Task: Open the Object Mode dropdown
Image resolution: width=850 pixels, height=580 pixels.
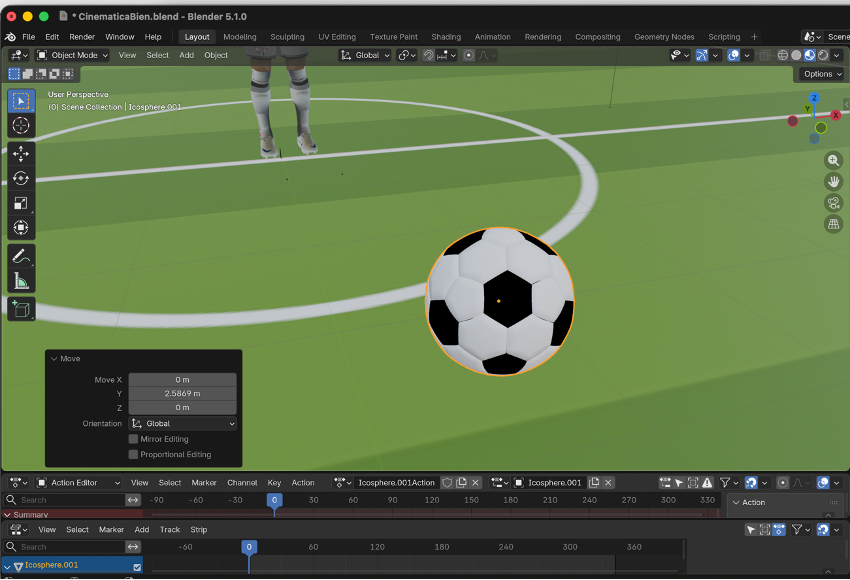Action: point(73,55)
